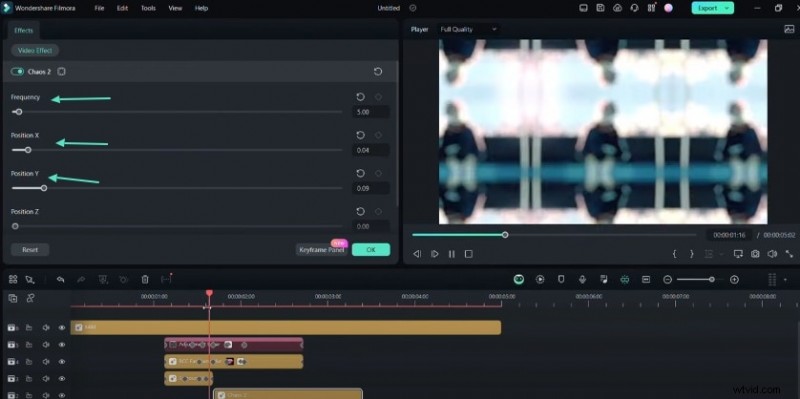Toggle visibility eye of top track 6
The image size is (800, 399).
(62, 328)
